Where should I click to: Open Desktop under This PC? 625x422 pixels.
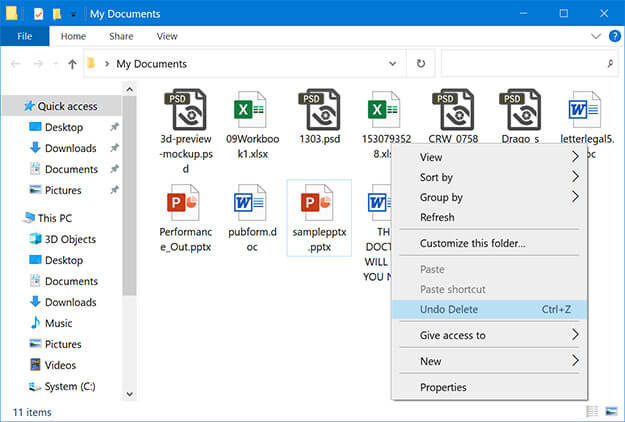pos(56,260)
